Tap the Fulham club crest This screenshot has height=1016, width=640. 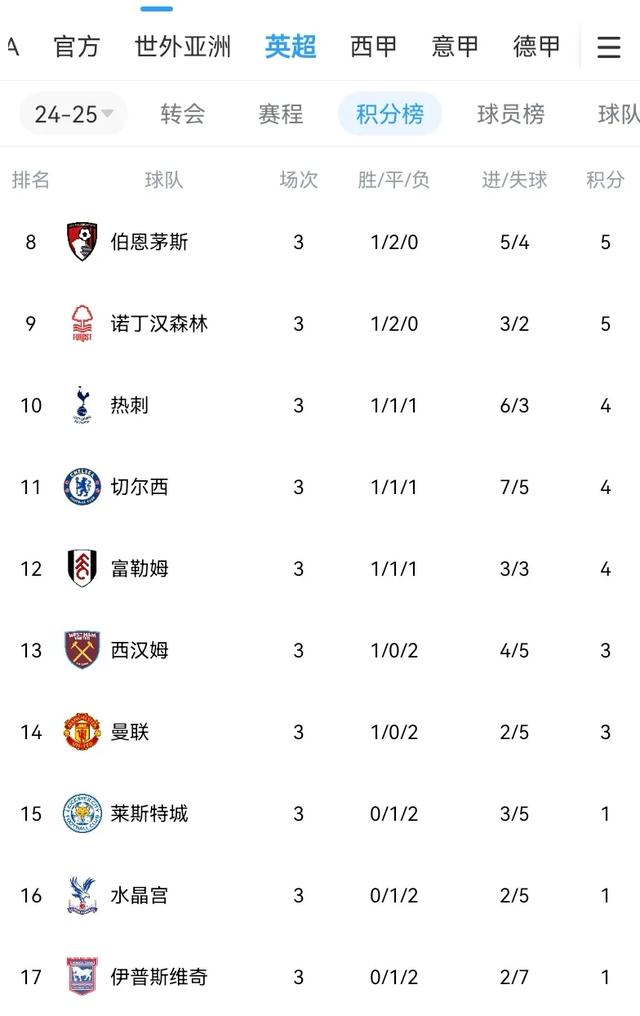(x=82, y=568)
